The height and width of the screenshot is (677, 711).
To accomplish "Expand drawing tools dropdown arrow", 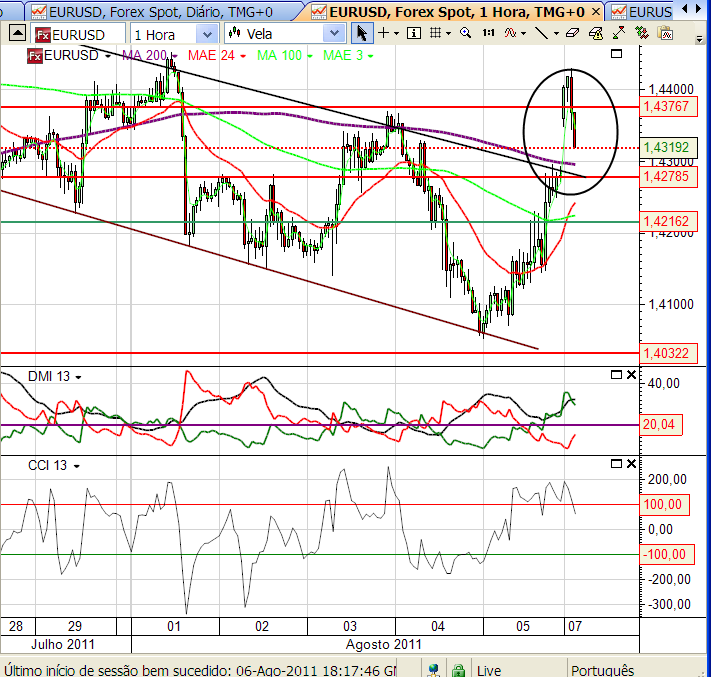I will tap(556, 34).
